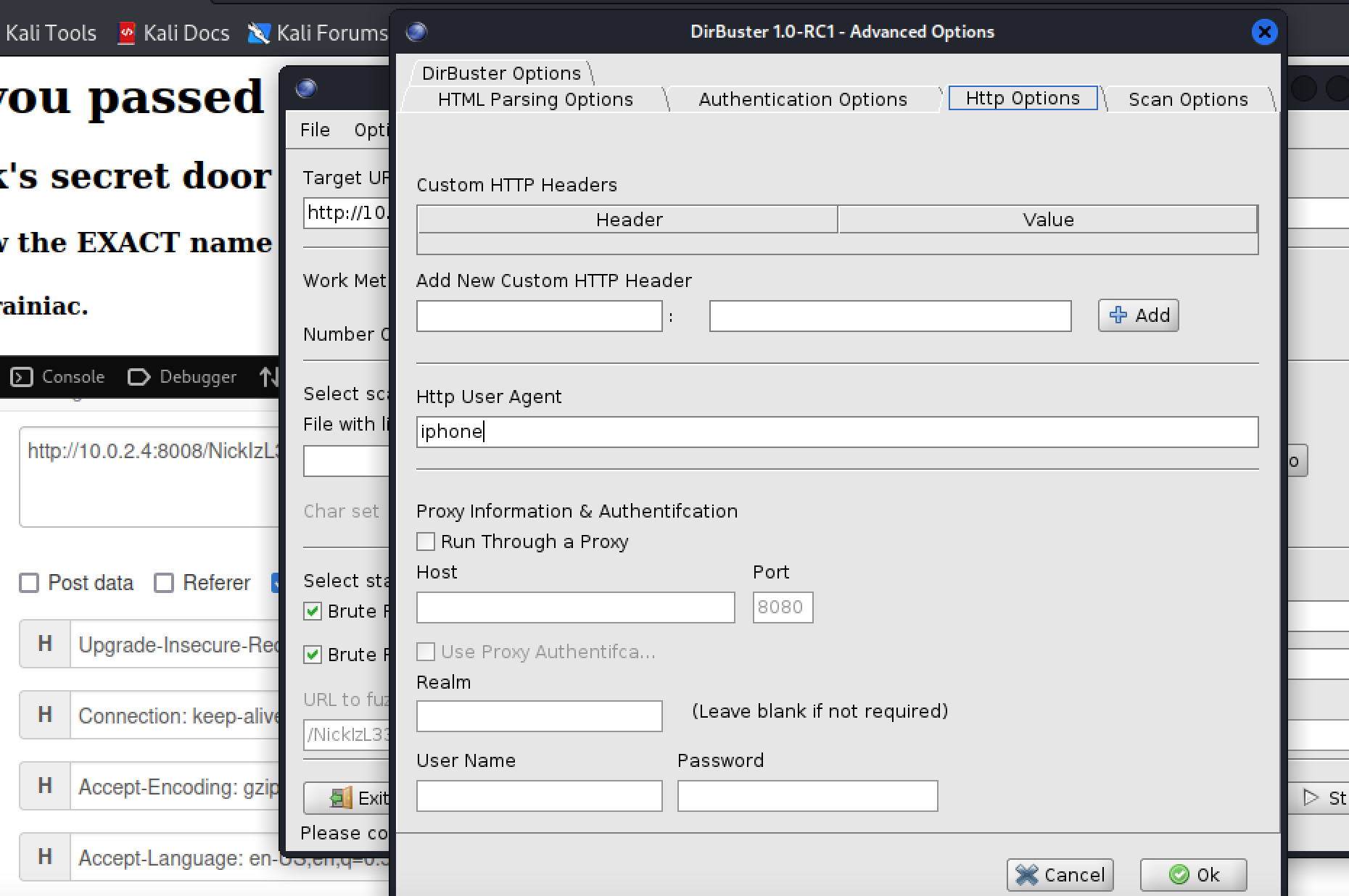Focus the proxy Host input field
The height and width of the screenshot is (896, 1349).
575,607
